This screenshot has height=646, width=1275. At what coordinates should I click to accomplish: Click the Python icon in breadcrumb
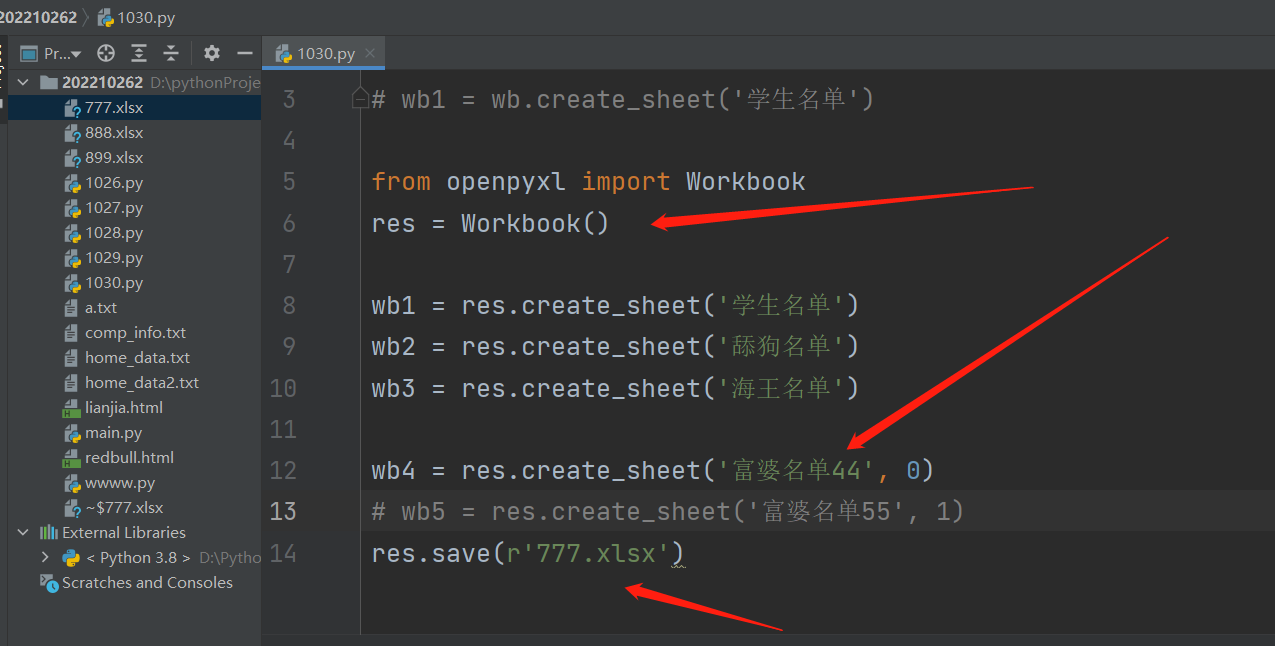(x=106, y=17)
